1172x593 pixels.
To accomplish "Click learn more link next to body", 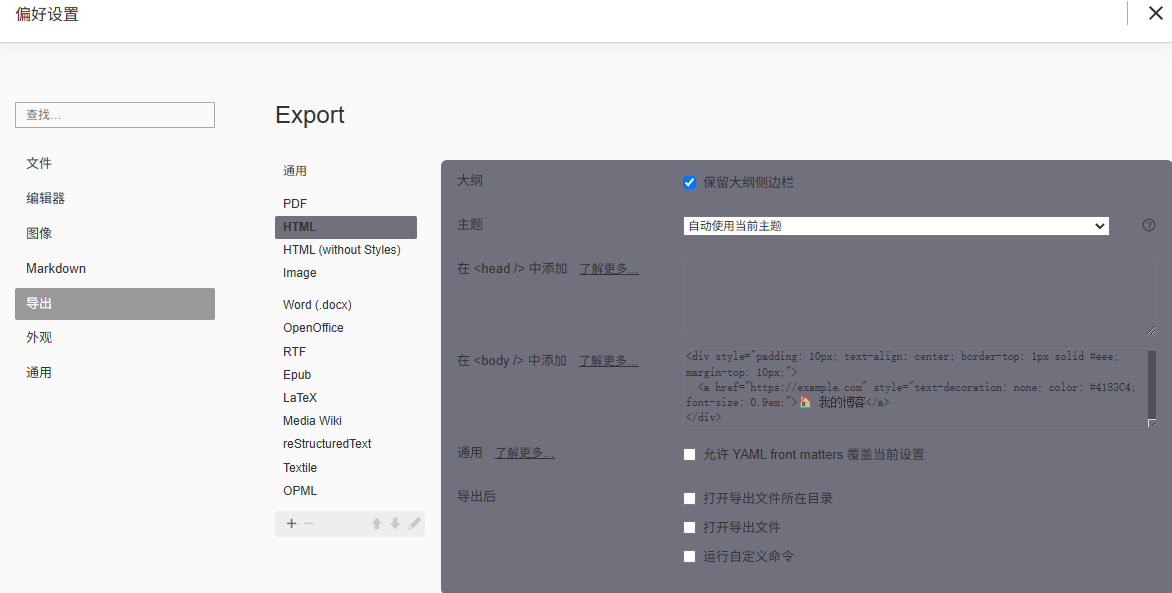I will point(608,360).
